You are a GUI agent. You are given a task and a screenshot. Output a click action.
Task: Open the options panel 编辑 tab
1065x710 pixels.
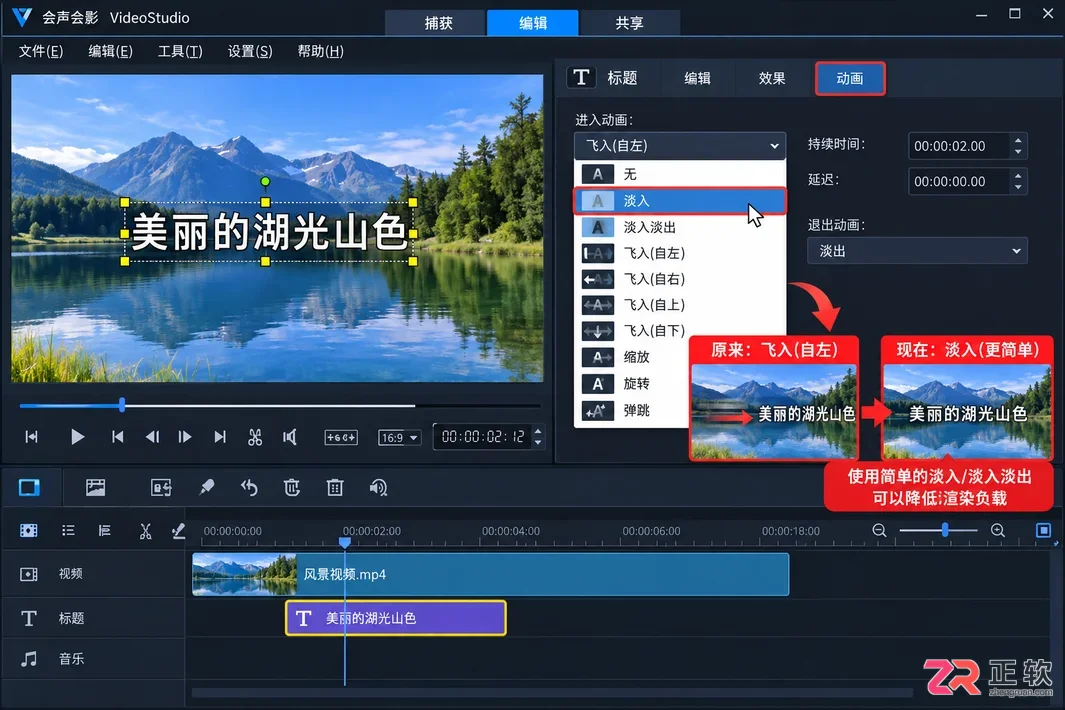698,78
